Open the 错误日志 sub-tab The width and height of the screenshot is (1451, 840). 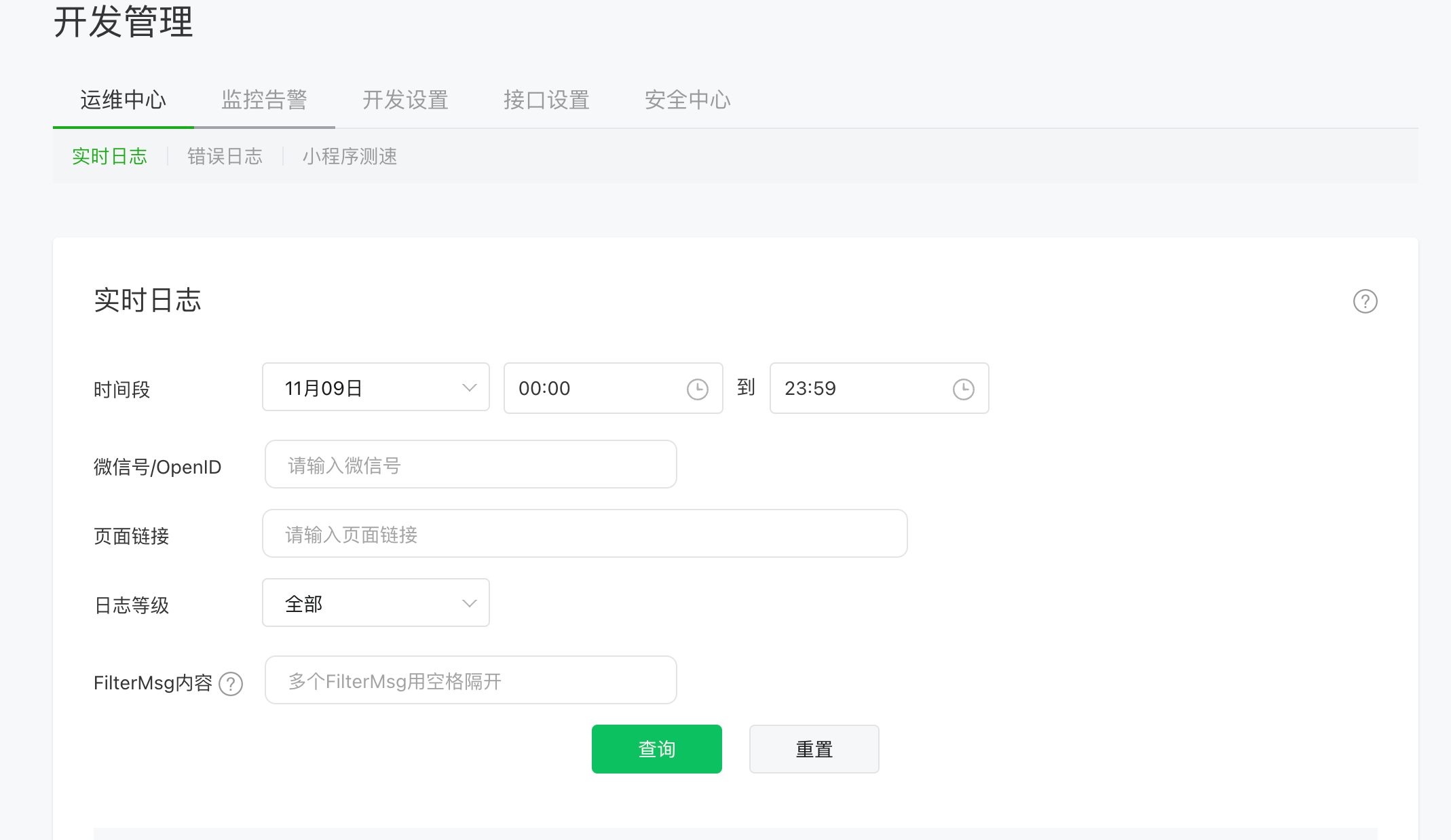(225, 157)
